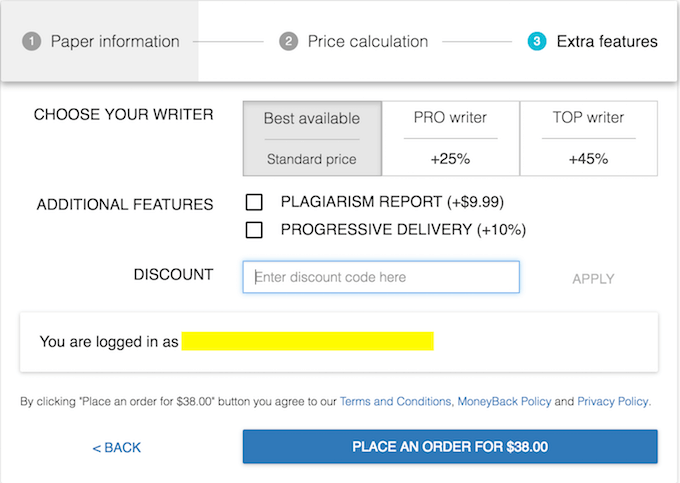680x483 pixels.
Task: Go back with the Back link
Action: [117, 447]
